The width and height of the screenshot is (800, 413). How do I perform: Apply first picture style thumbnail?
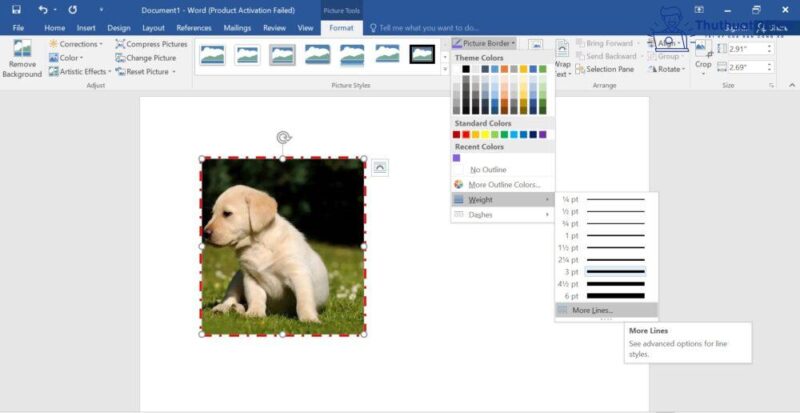(212, 55)
